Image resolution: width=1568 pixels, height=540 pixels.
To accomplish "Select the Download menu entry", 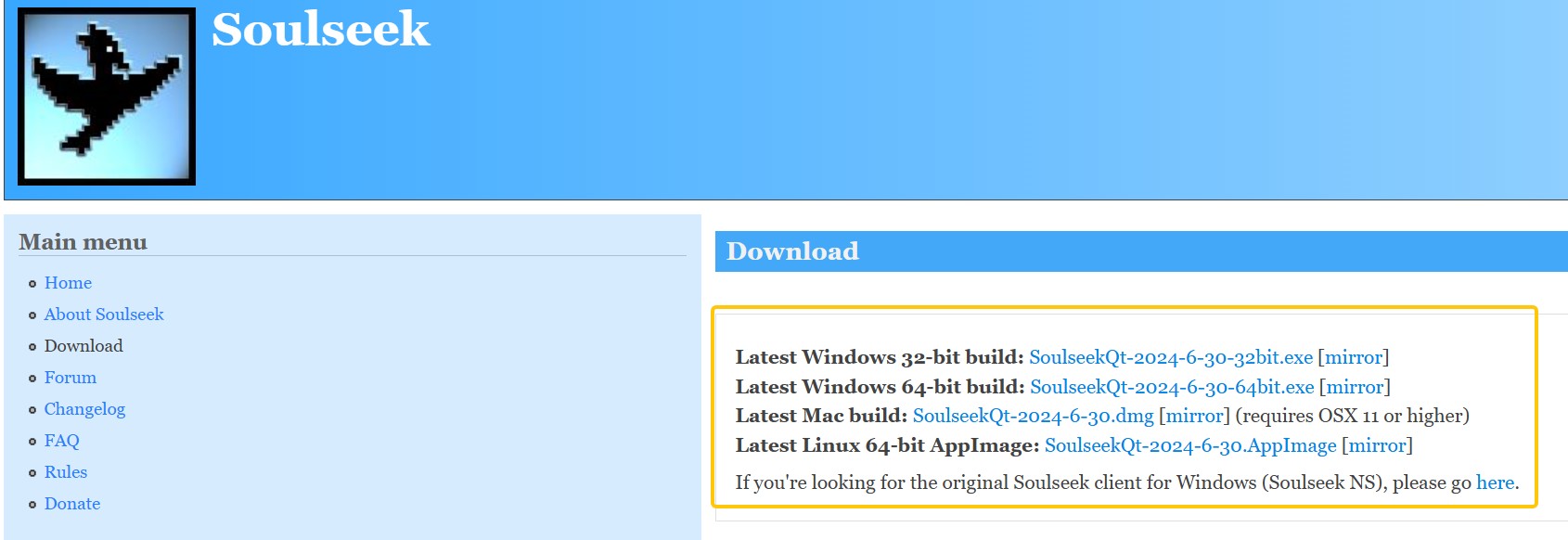I will click(x=84, y=346).
